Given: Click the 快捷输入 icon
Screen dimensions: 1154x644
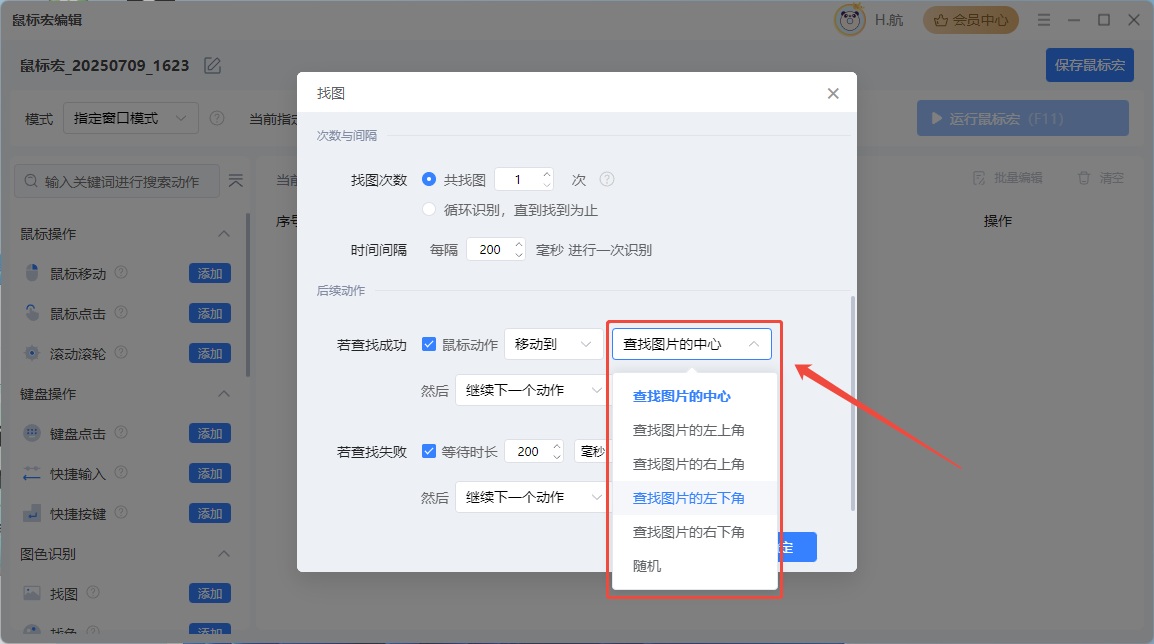Looking at the screenshot, I should [32, 473].
